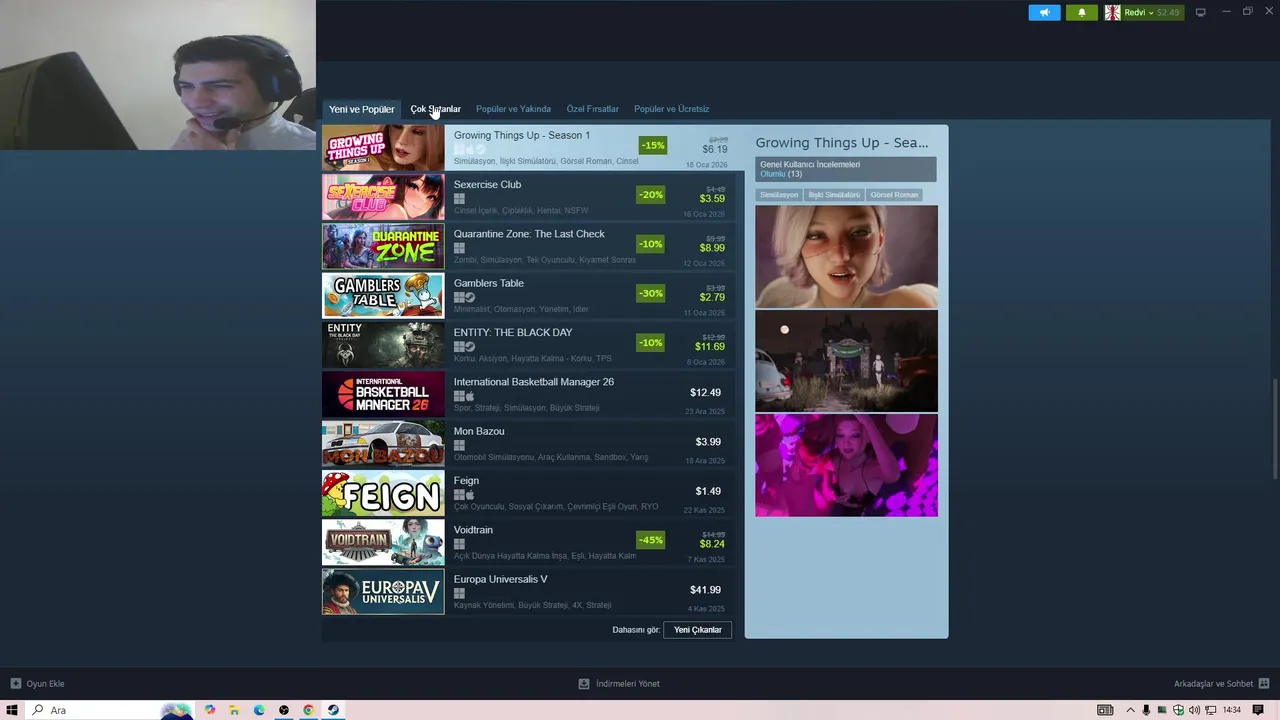
Task: Open the Özel Fırsatlar tab
Action: pos(592,109)
